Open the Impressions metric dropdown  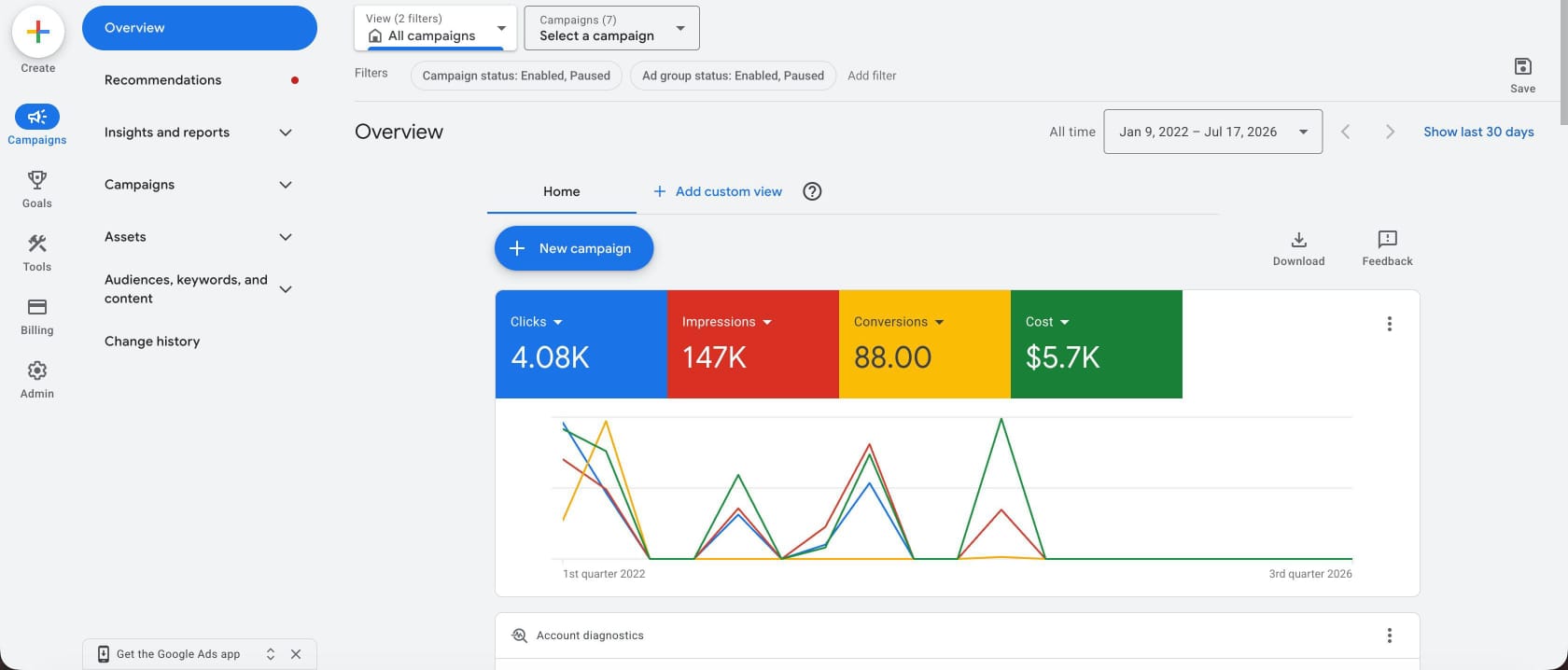[x=727, y=322]
